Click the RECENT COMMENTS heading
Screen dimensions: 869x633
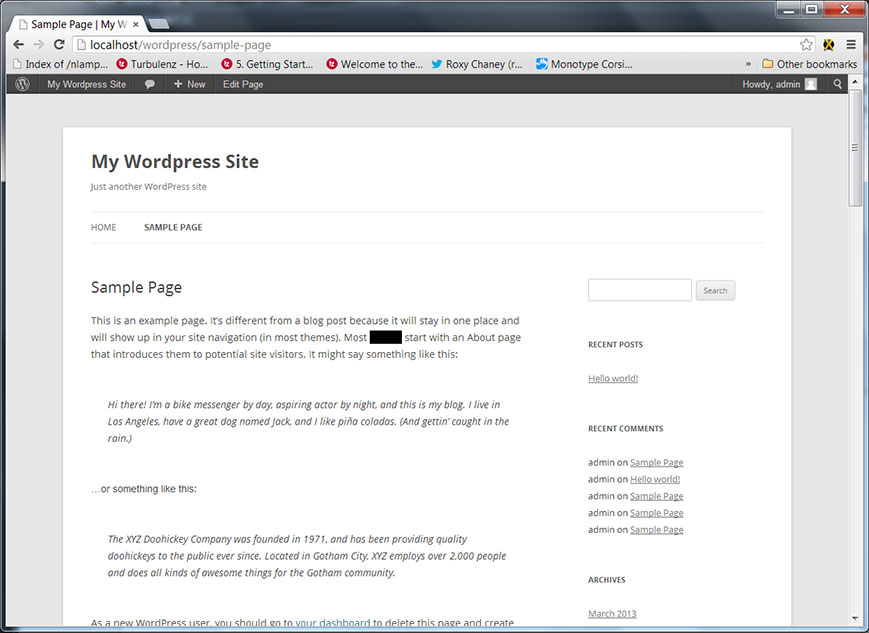click(x=625, y=428)
